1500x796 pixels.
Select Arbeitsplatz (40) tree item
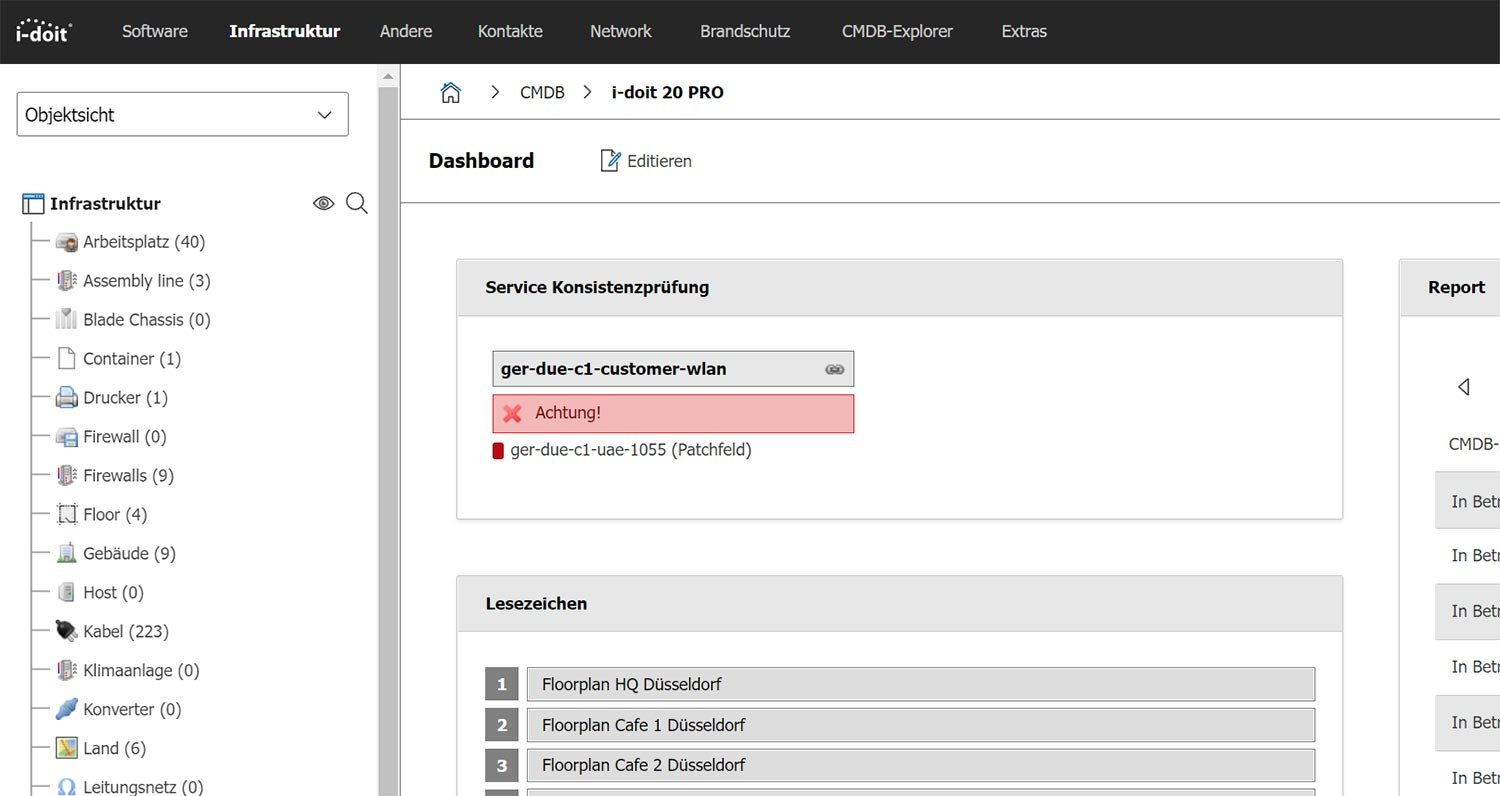tap(144, 242)
